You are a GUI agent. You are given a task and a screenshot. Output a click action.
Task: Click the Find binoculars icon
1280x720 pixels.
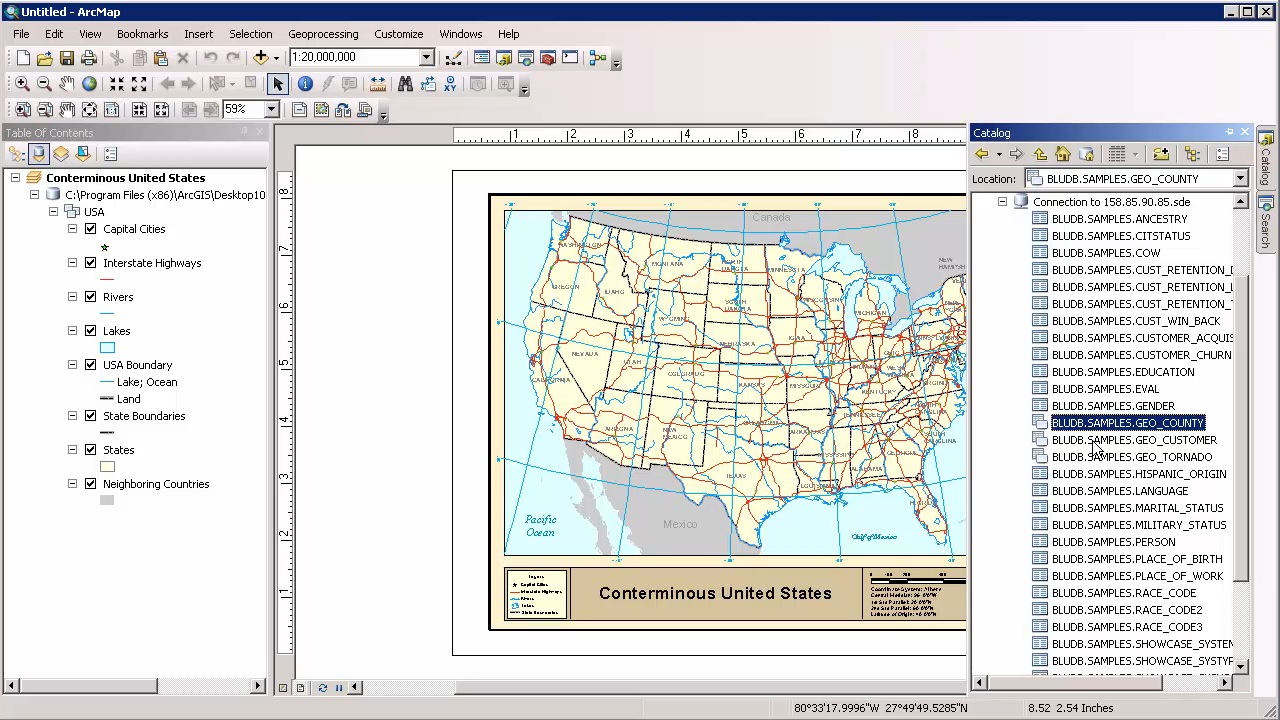pyautogui.click(x=405, y=84)
